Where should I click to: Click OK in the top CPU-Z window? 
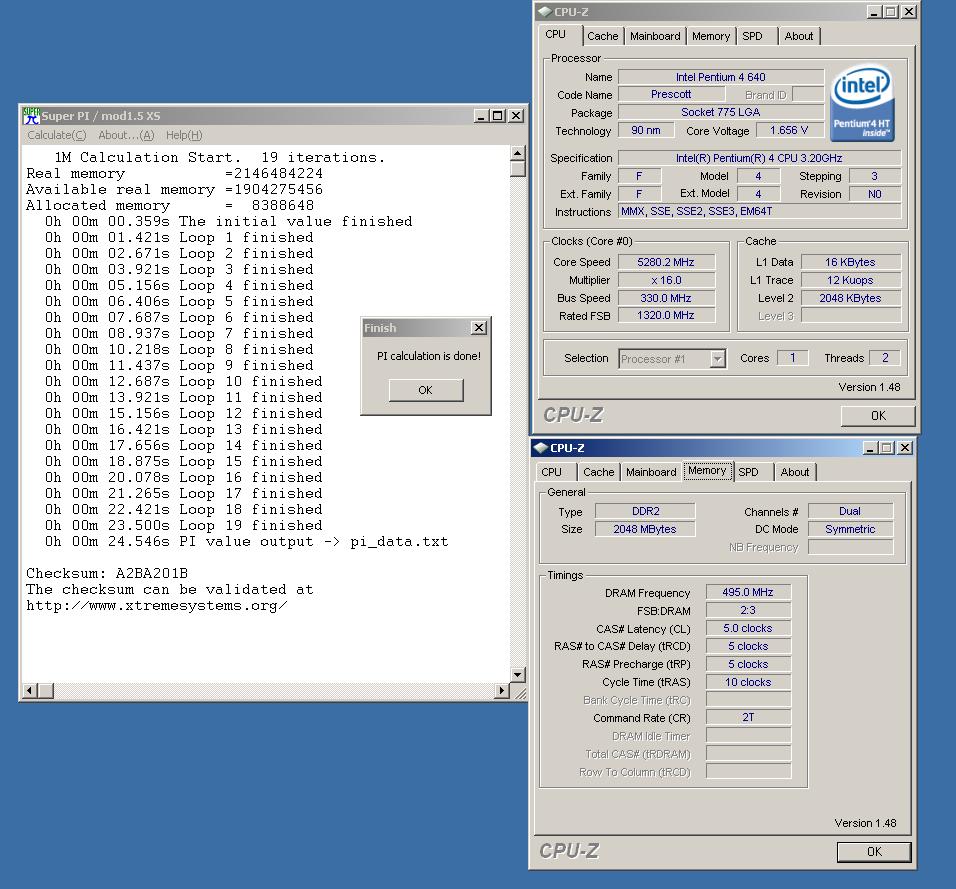tap(878, 415)
